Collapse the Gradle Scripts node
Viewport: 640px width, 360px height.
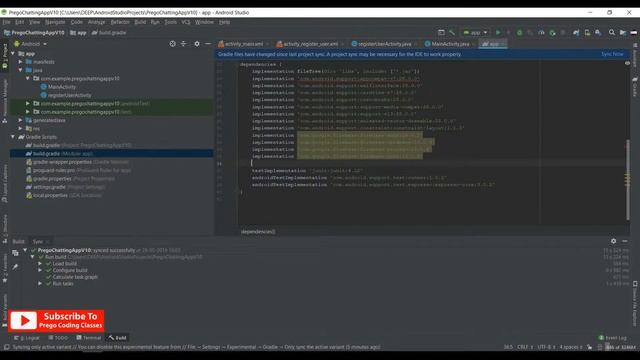click(x=13, y=137)
